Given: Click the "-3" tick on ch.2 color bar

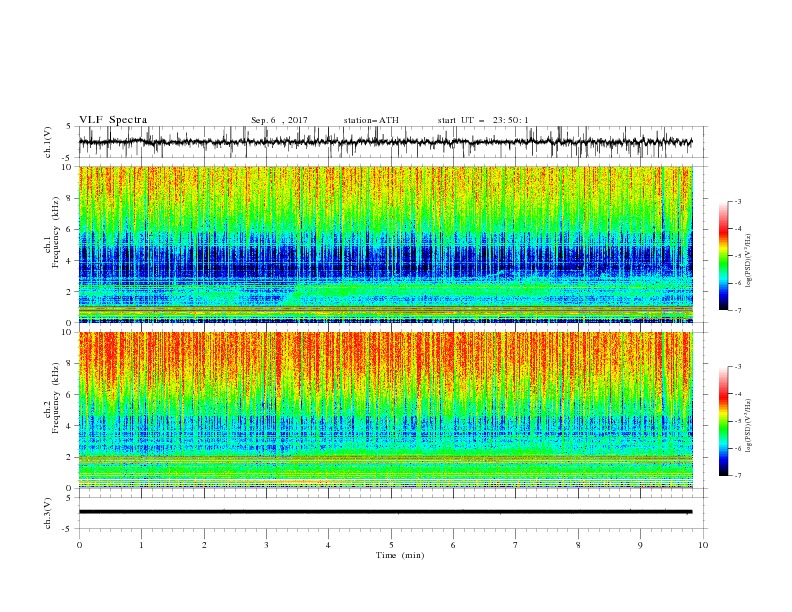Looking at the screenshot, I should (x=737, y=367).
